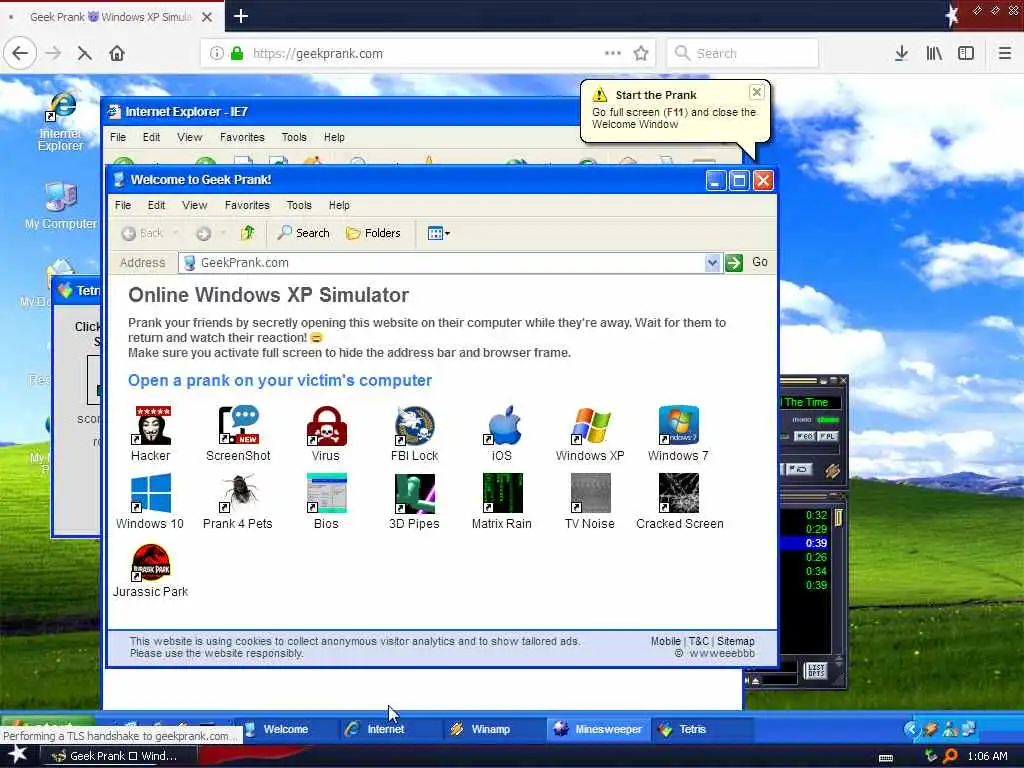Image resolution: width=1024 pixels, height=768 pixels.
Task: Toggle the Winamp repeat button
Action: pos(799,469)
